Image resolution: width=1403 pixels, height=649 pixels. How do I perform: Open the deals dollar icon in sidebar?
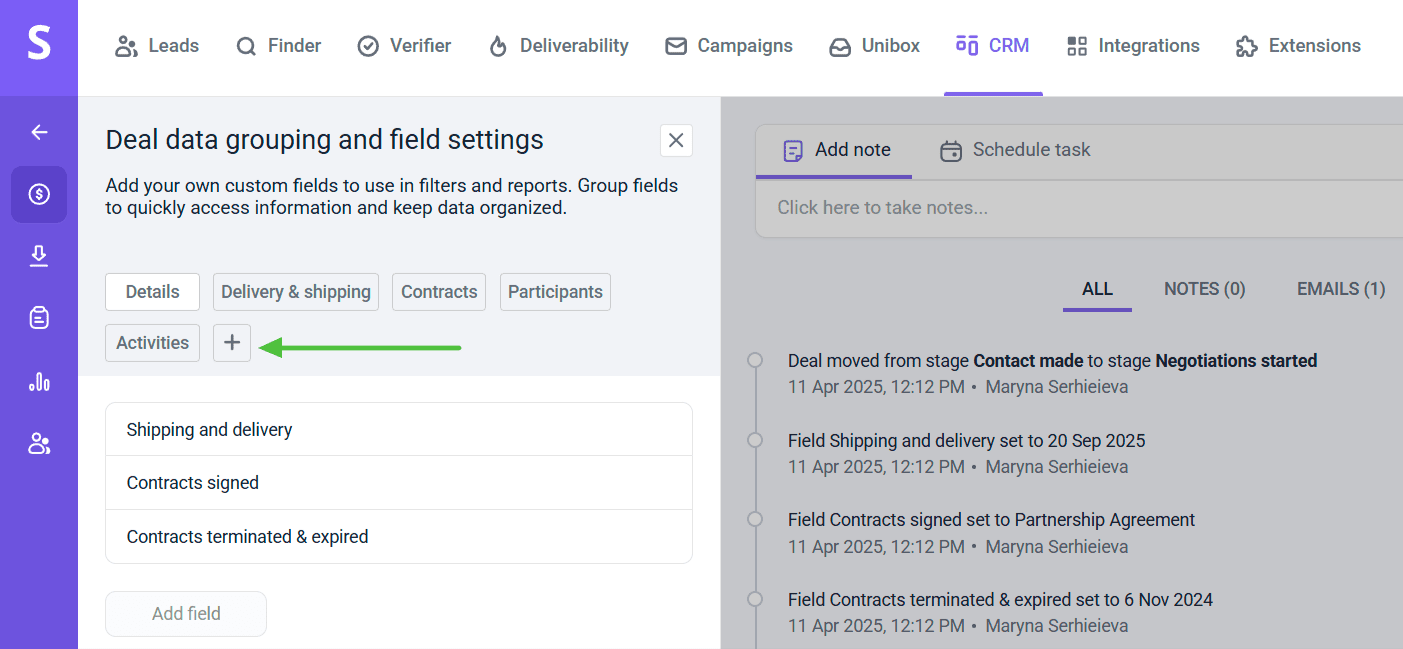[x=39, y=194]
